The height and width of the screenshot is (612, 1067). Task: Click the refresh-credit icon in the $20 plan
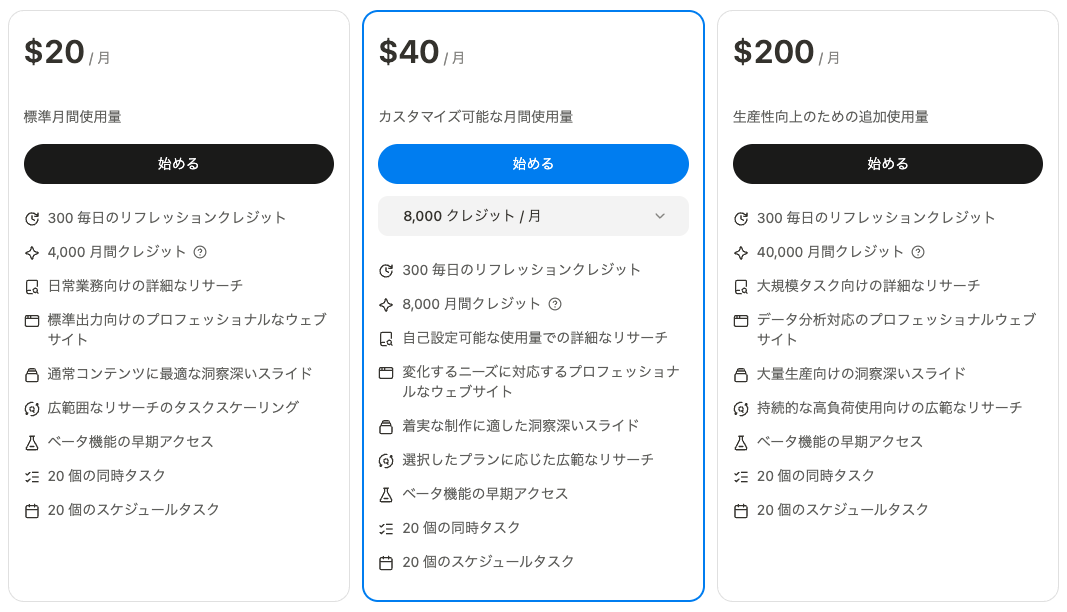(32, 218)
